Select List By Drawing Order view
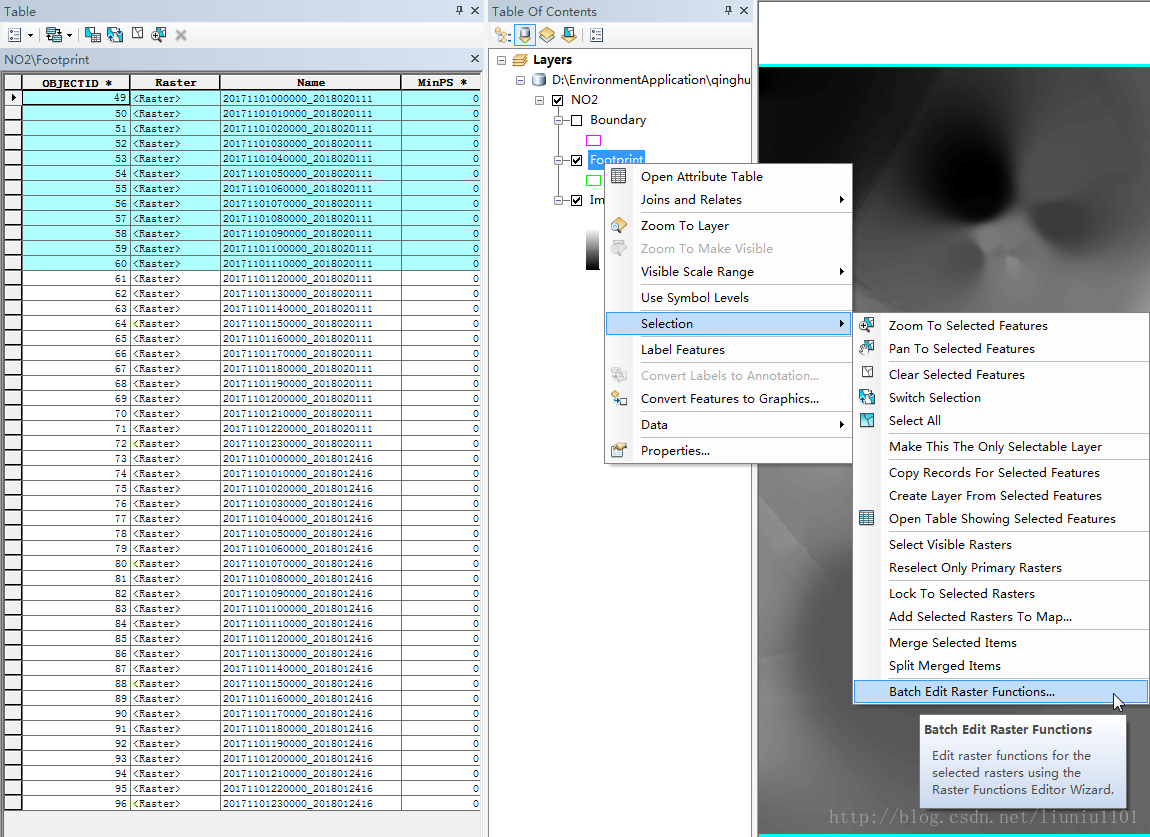Screen dimensions: 1150x837 503,35
